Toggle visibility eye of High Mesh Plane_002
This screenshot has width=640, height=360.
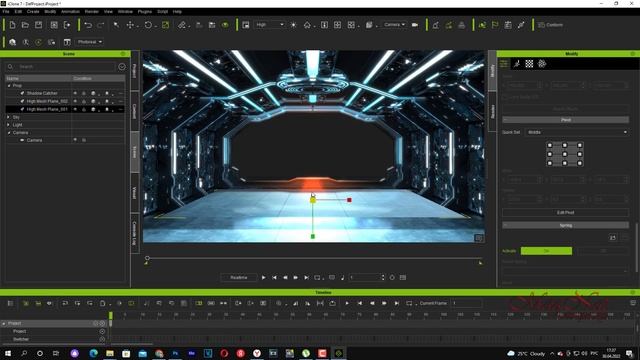coord(75,101)
